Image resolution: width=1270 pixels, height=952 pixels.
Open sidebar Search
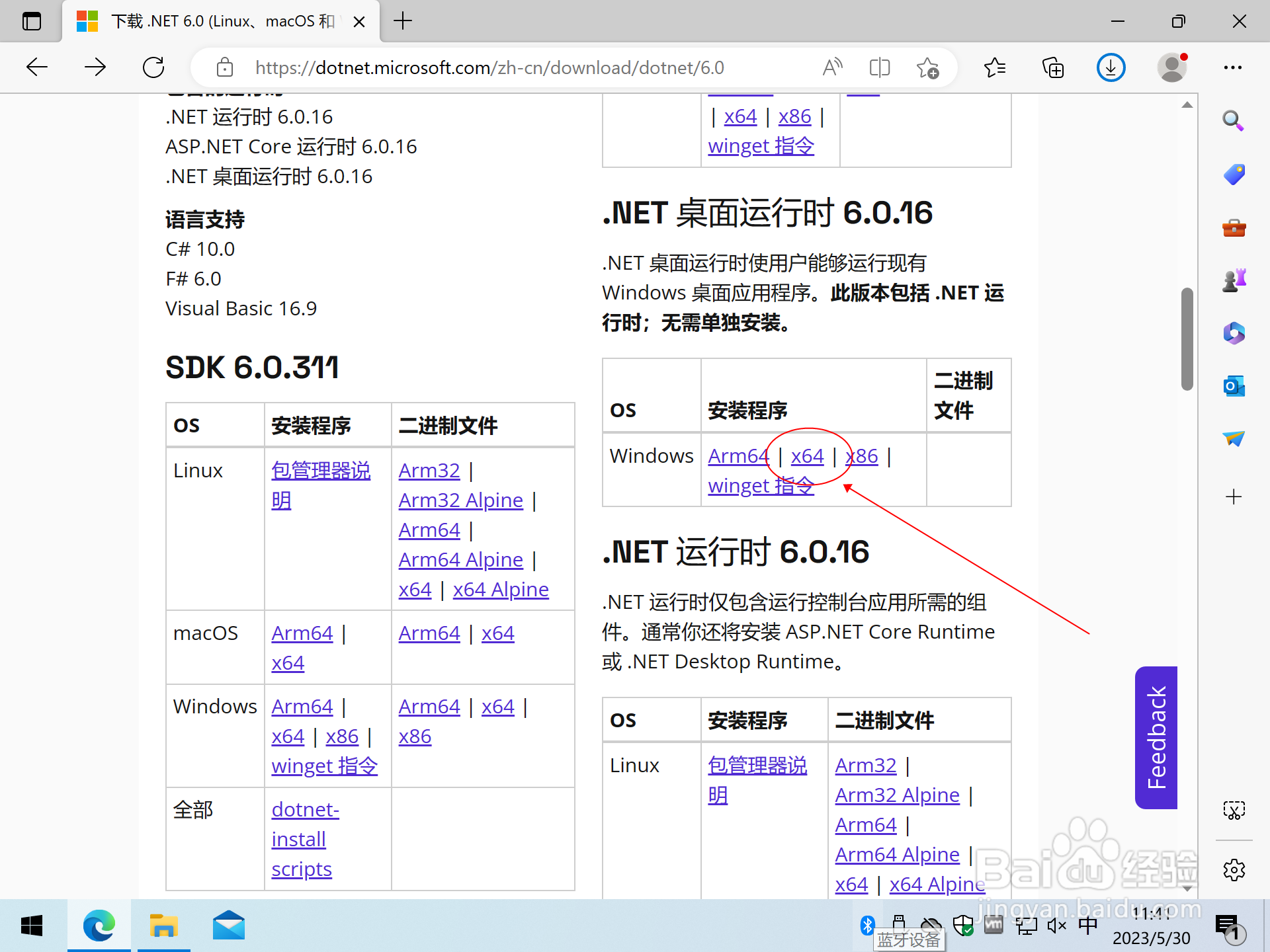(x=1234, y=121)
